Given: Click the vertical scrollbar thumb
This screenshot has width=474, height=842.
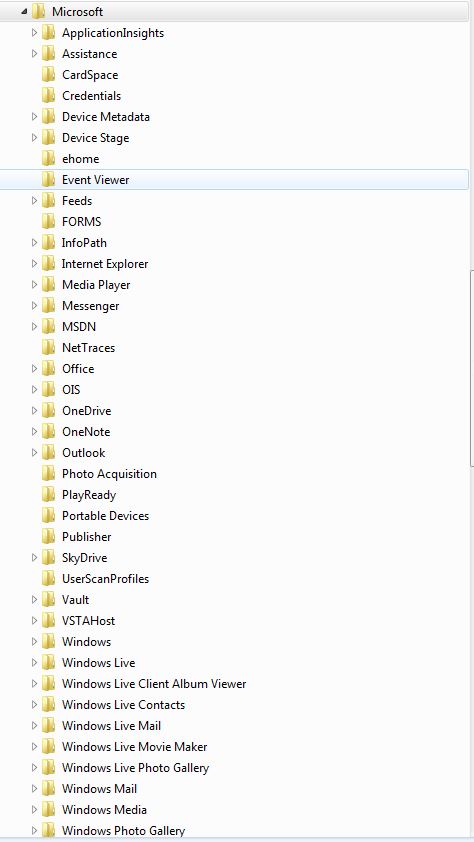Looking at the screenshot, I should (x=472, y=368).
